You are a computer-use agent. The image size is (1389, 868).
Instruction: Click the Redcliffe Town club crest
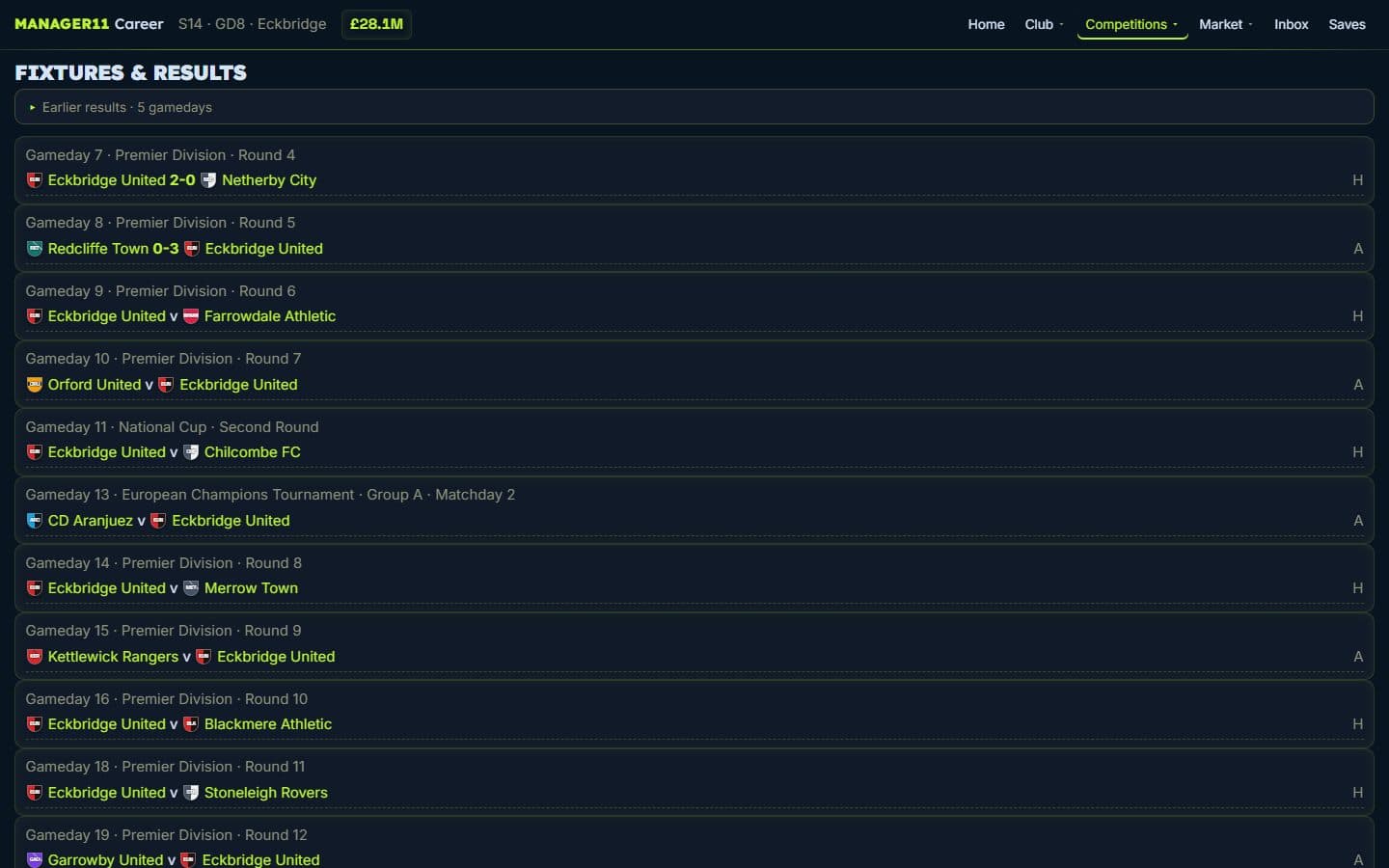(x=35, y=248)
